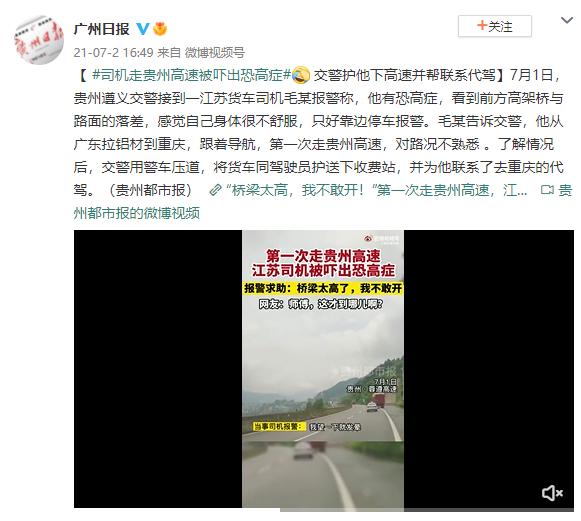This screenshot has width=581, height=521.
Task: Expand the post options chevron
Action: point(567,20)
